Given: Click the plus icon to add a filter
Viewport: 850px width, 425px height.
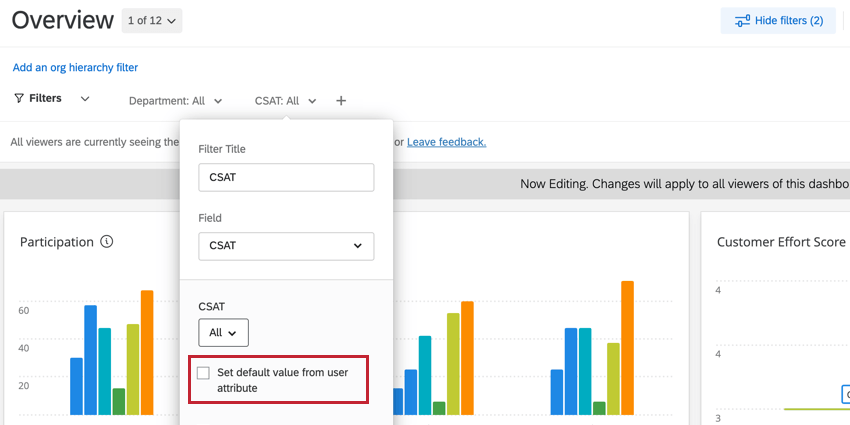Looking at the screenshot, I should [341, 101].
